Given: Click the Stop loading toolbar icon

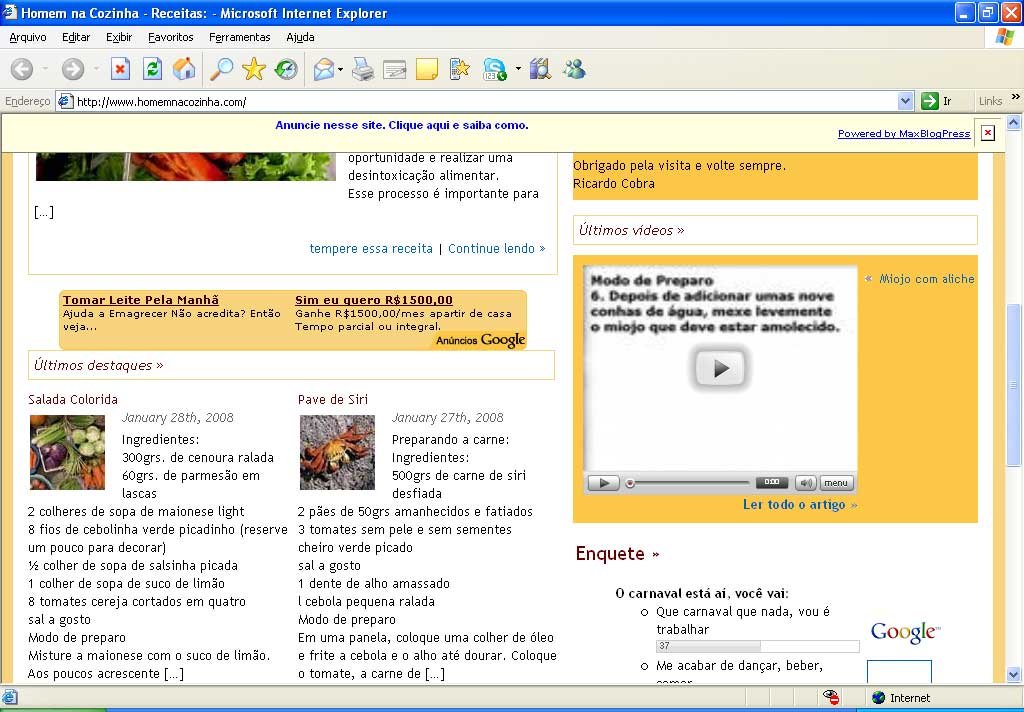Looking at the screenshot, I should click(x=120, y=69).
